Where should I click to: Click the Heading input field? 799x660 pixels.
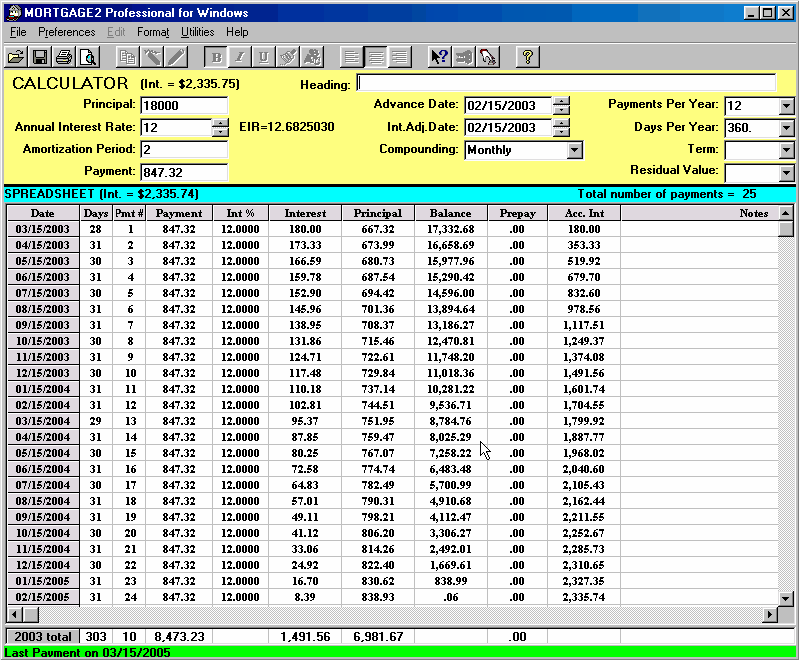566,83
